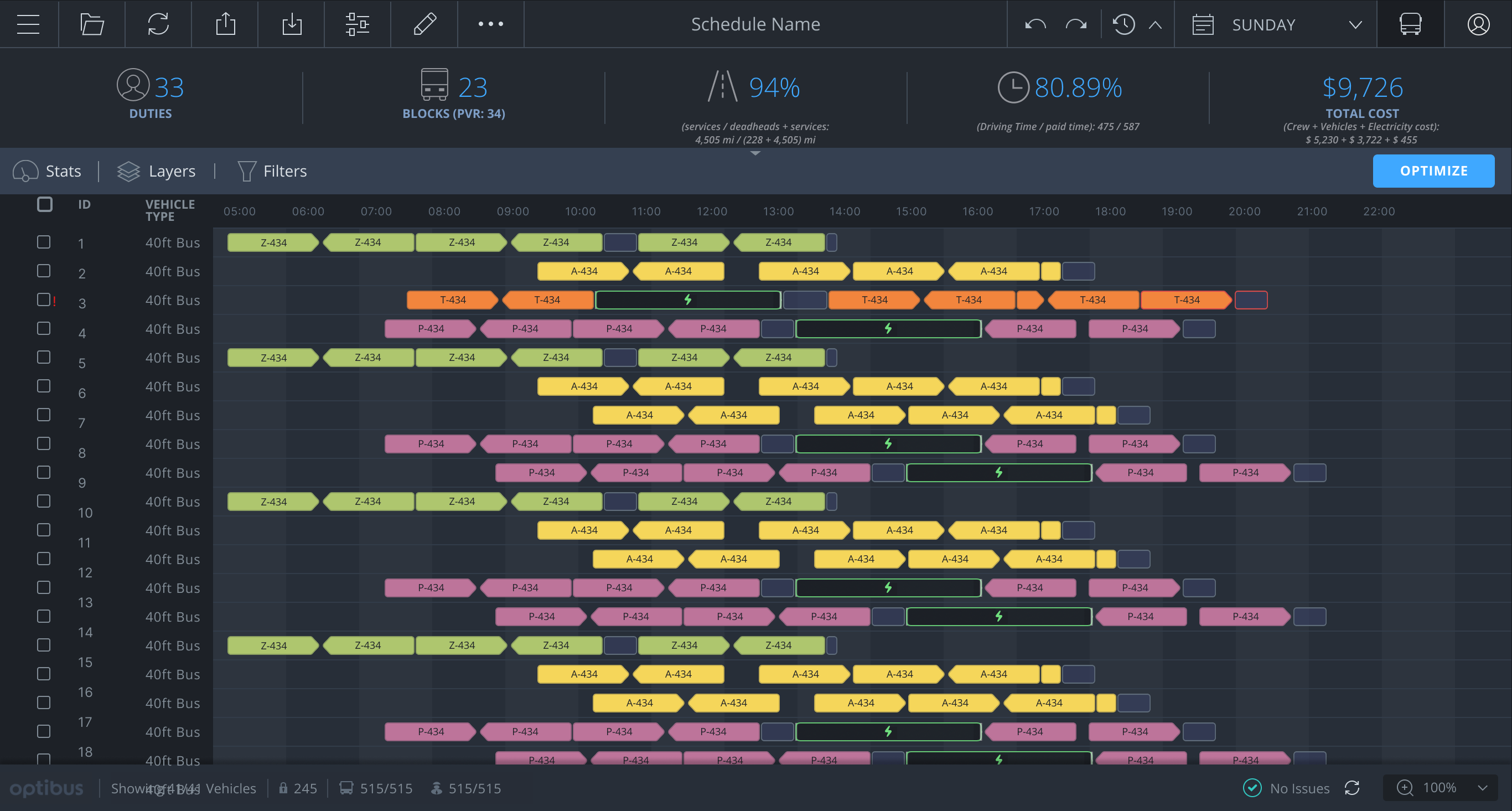This screenshot has height=811, width=1512.
Task: Open the hamburger main menu
Action: [28, 24]
